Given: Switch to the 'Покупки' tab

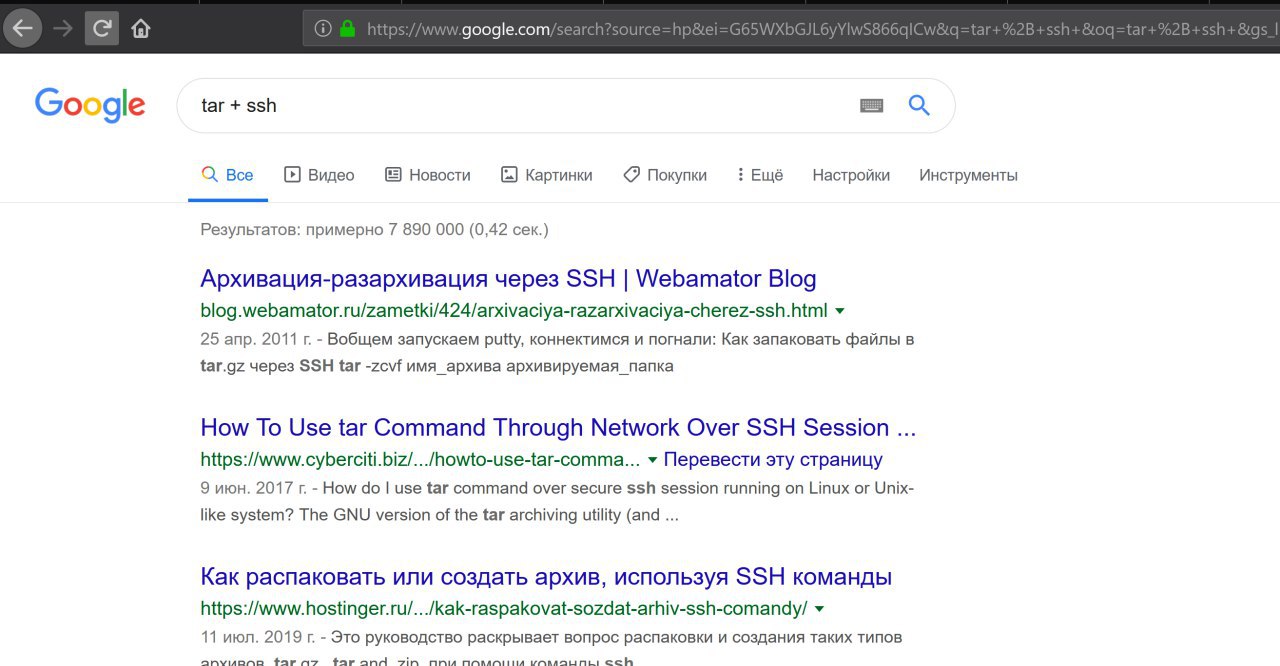Looking at the screenshot, I should (665, 175).
